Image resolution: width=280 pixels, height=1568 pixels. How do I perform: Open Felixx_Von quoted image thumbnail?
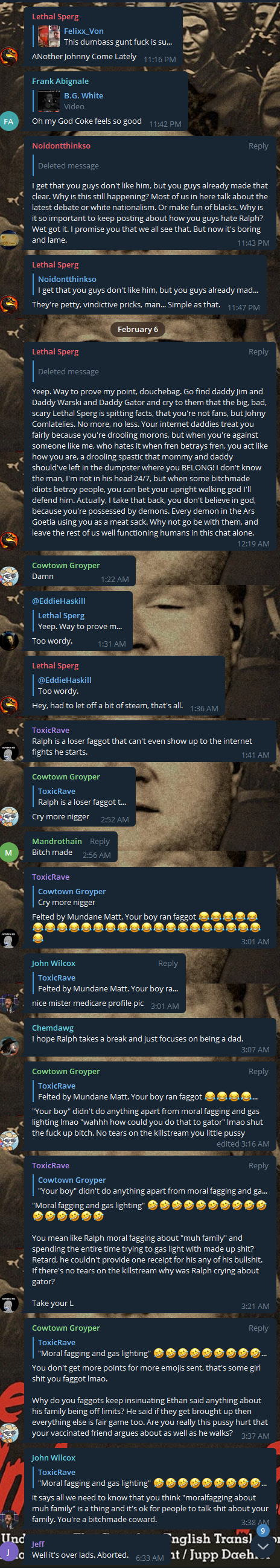coord(49,36)
